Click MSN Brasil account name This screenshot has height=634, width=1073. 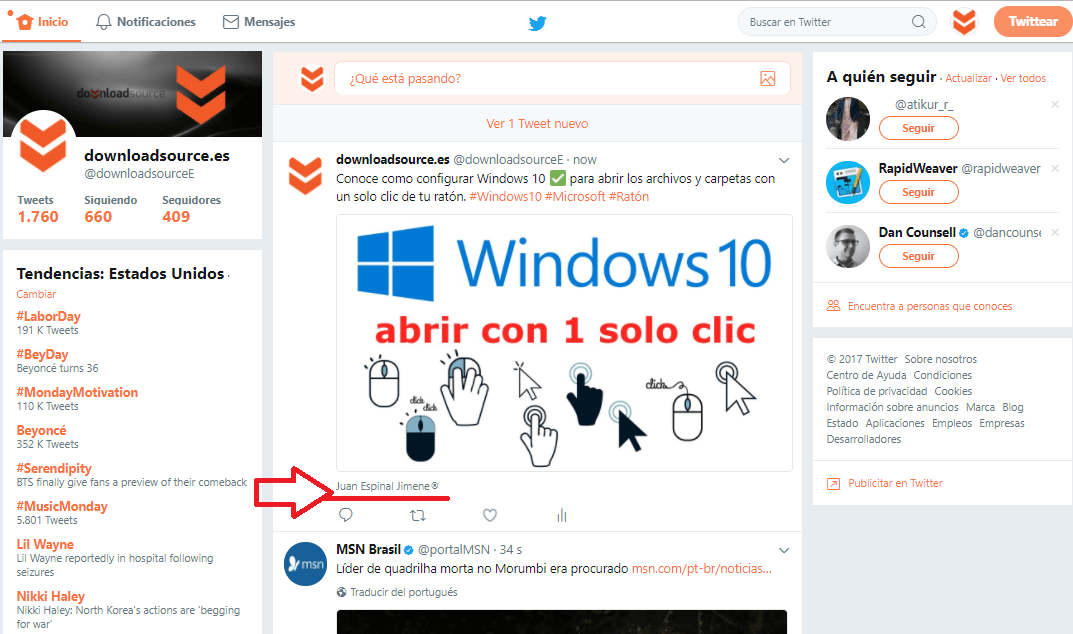pos(368,549)
